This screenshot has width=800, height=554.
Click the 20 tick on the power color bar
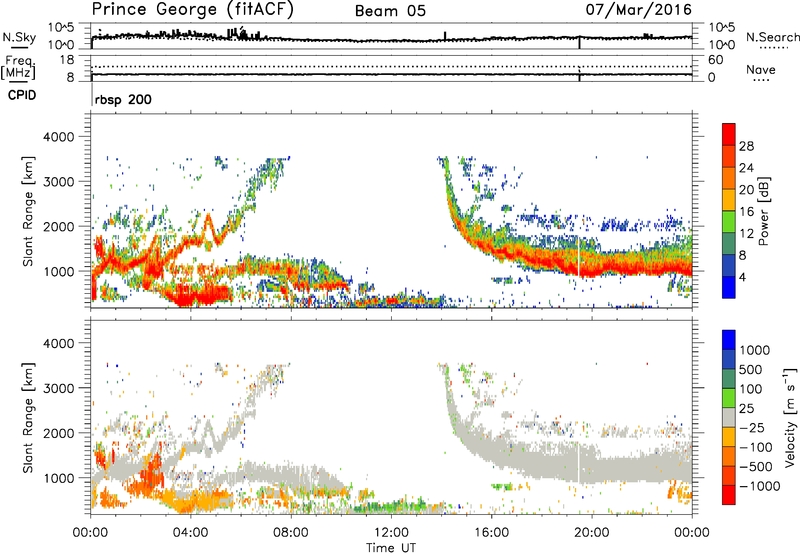click(x=746, y=190)
